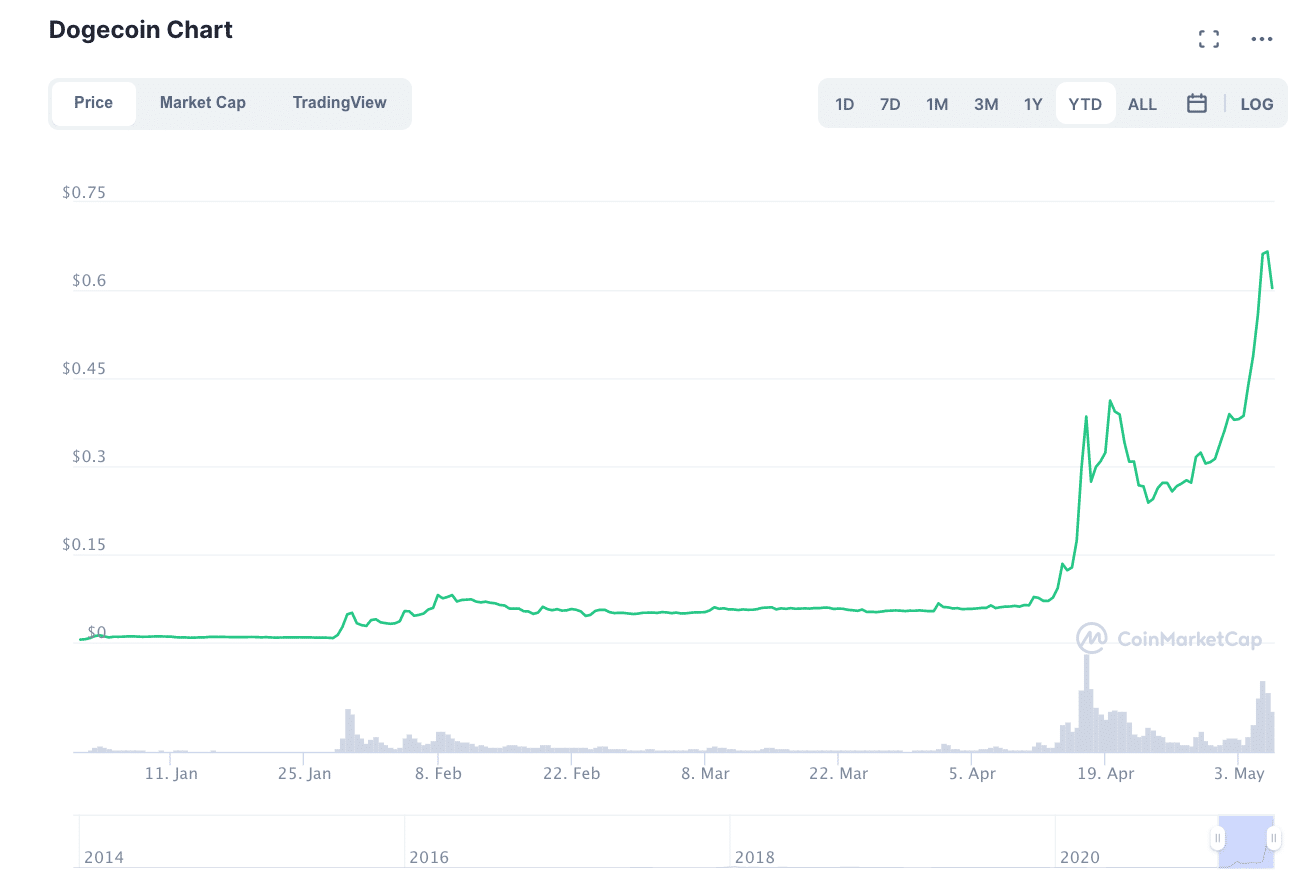Select the 1D time range

[845, 104]
